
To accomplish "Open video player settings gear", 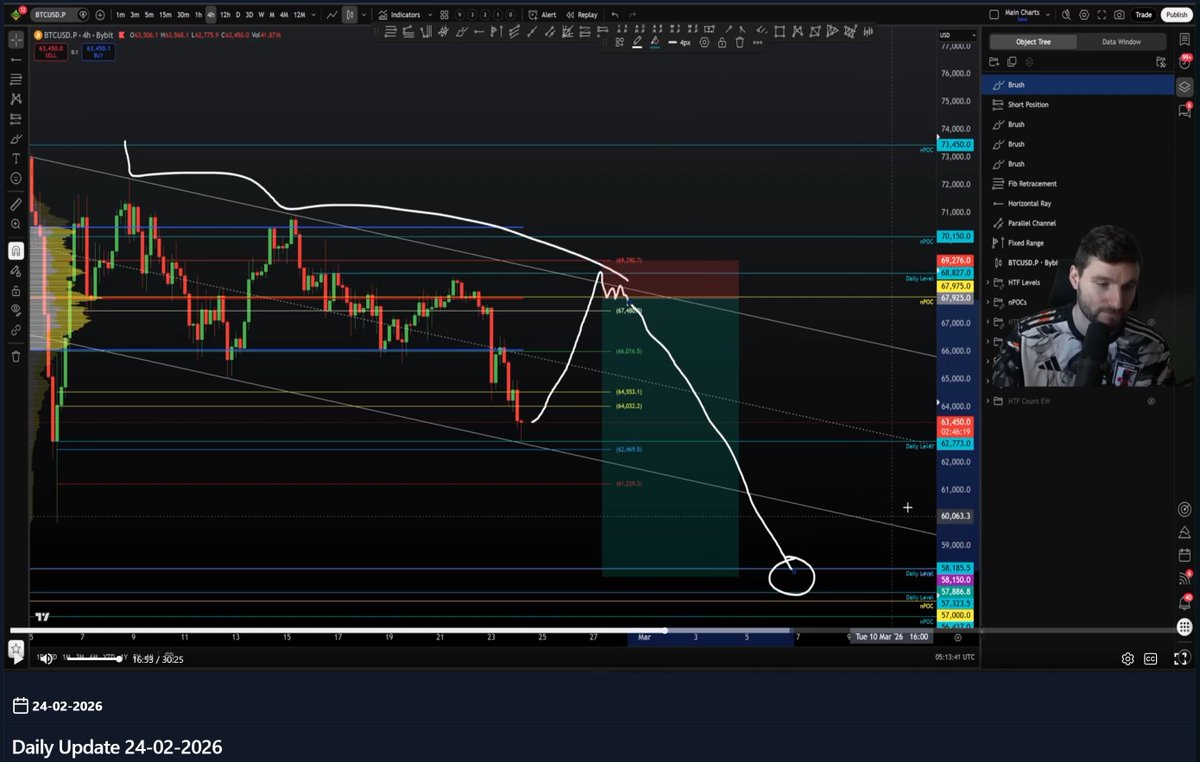I will click(x=1128, y=659).
